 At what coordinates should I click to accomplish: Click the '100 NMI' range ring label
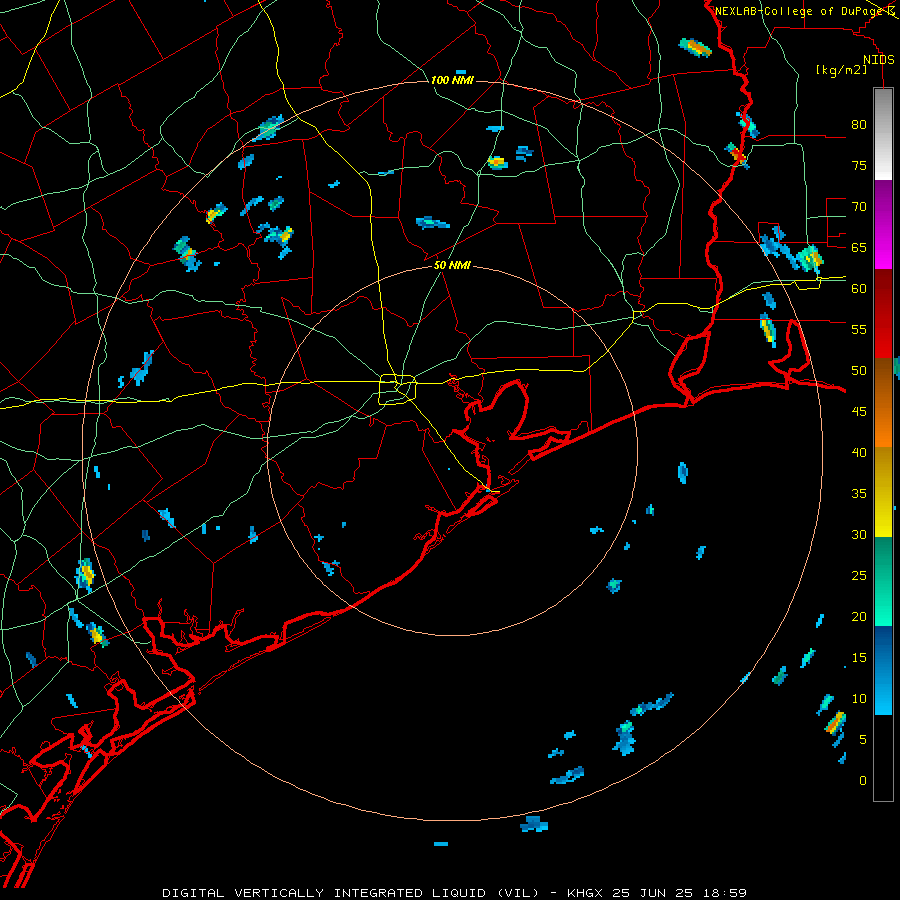pos(452,80)
